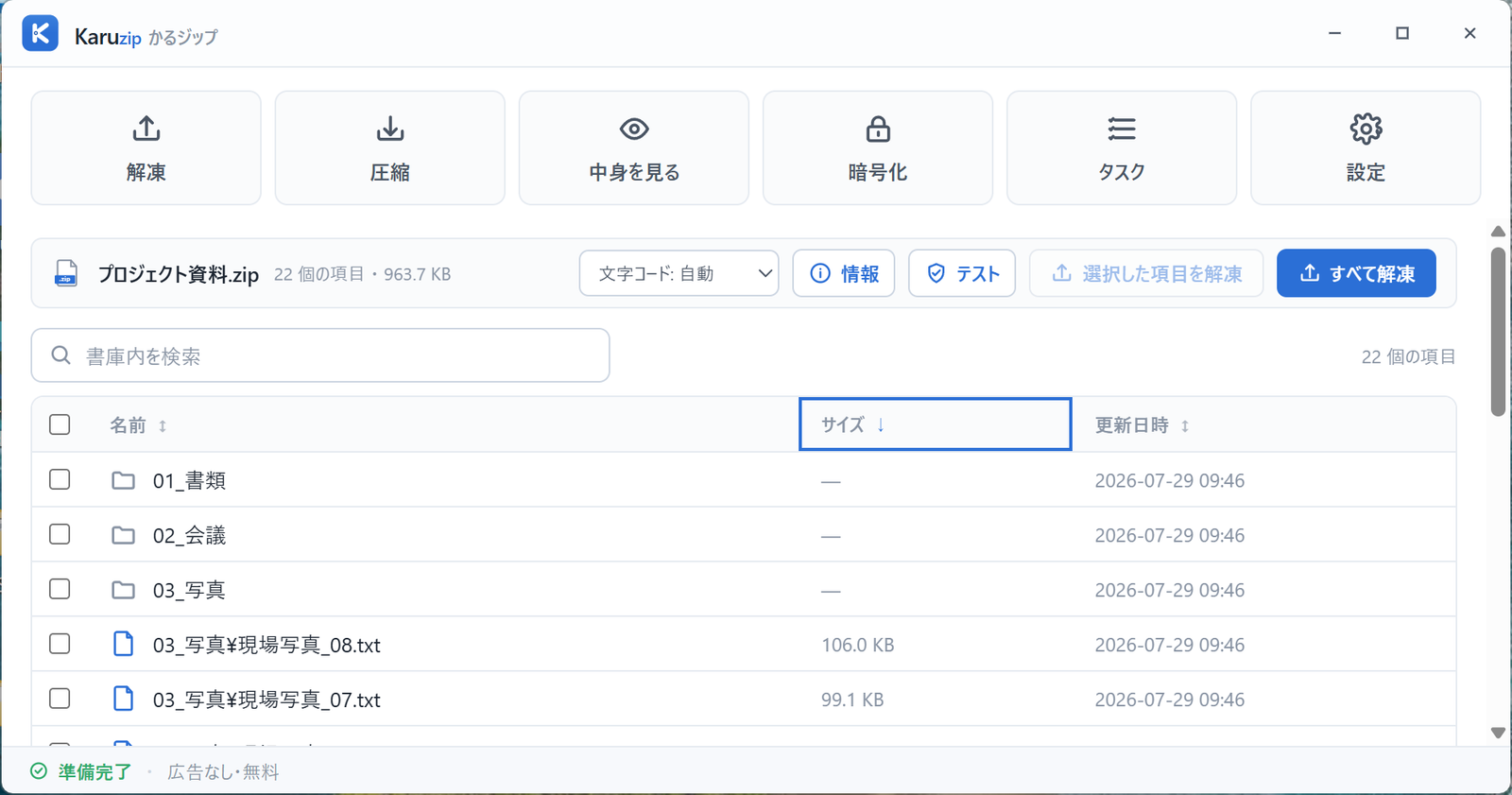The height and width of the screenshot is (795, 1512).
Task: Sort by サイズ column header
Action: 935,424
